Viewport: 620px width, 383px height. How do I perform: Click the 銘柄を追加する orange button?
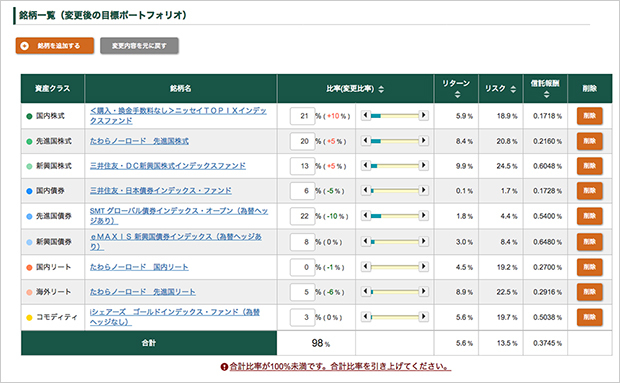tap(55, 45)
